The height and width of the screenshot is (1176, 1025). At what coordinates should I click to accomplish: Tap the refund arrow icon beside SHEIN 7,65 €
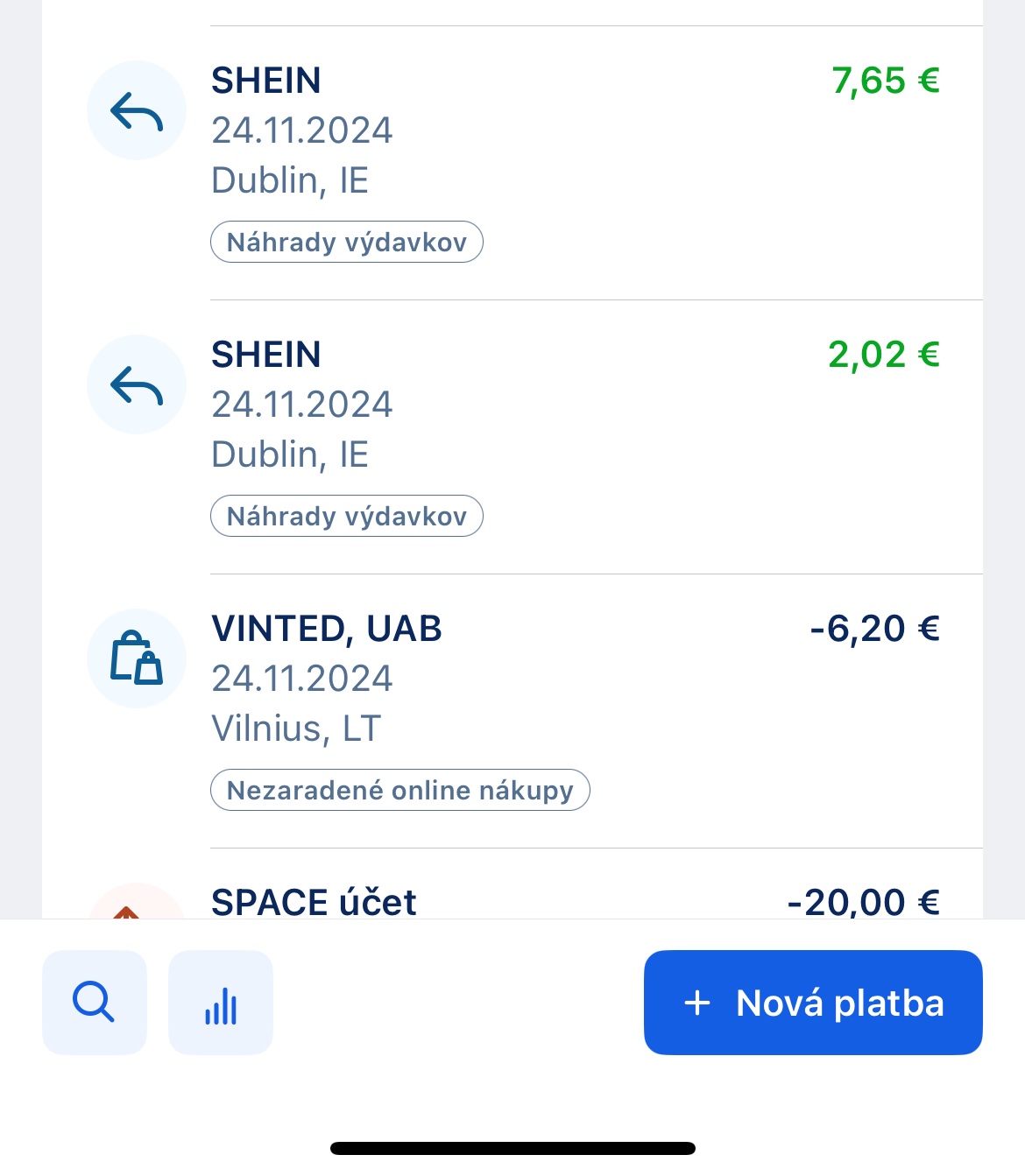tap(137, 111)
